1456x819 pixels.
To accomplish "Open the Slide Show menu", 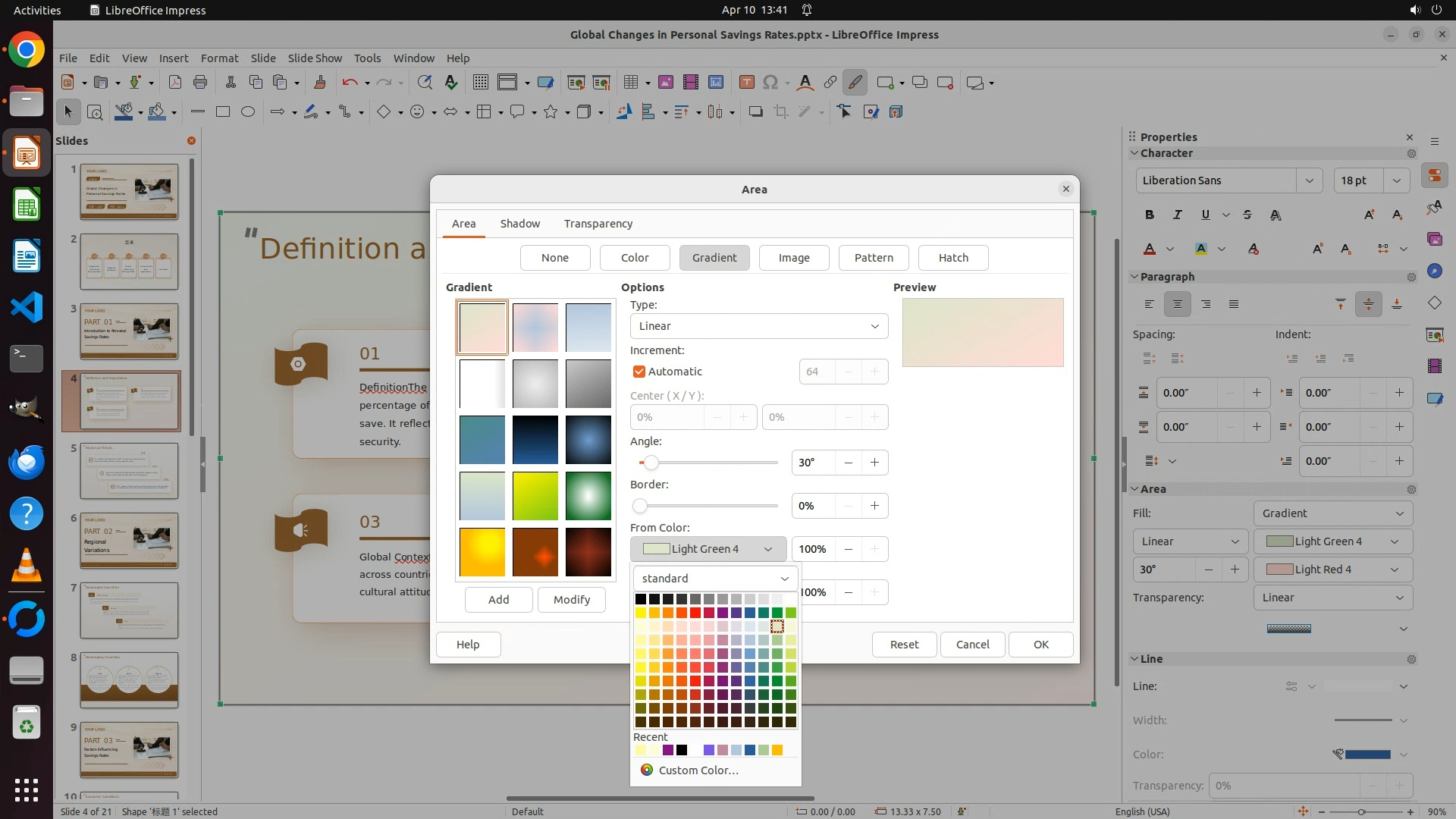I will tap(315, 58).
